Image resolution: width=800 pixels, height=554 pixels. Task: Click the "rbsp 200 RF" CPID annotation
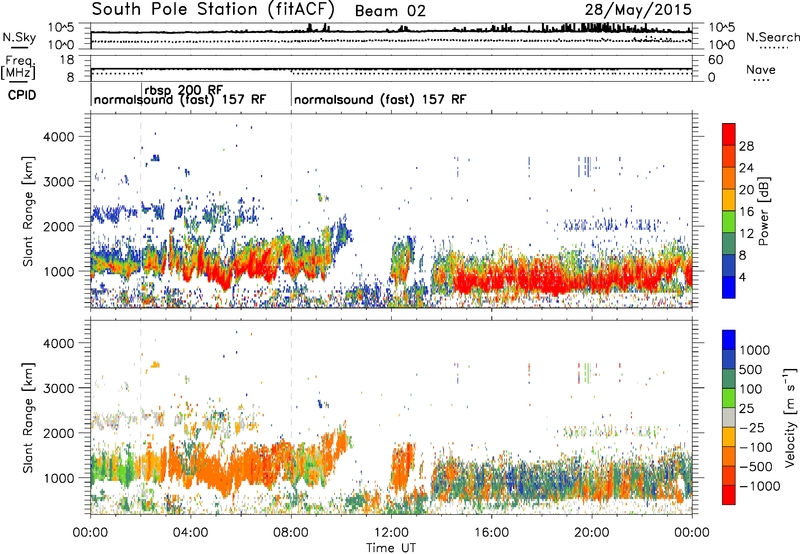[184, 90]
